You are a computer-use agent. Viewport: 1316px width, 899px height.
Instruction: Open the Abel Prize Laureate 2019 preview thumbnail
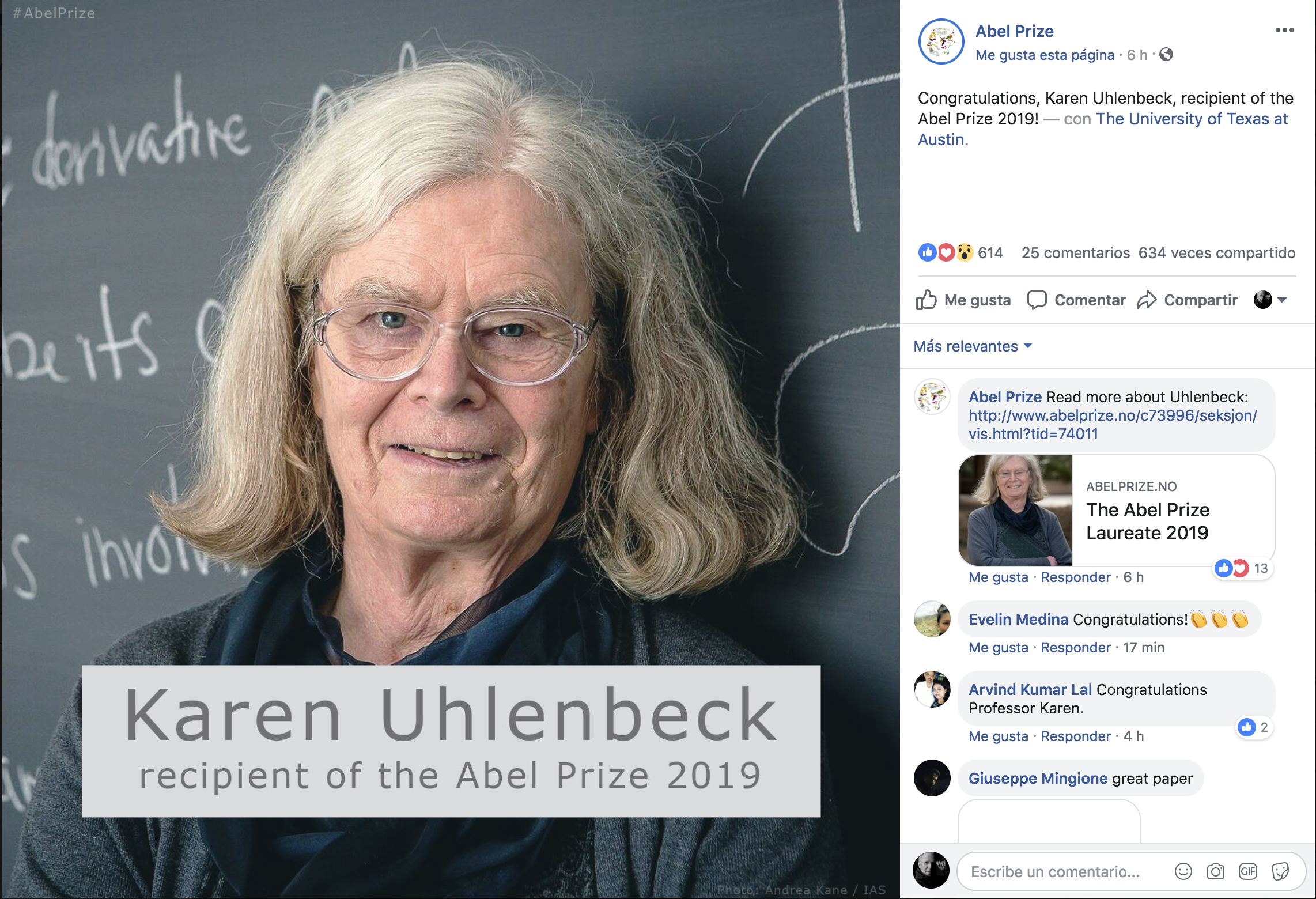tap(1015, 510)
